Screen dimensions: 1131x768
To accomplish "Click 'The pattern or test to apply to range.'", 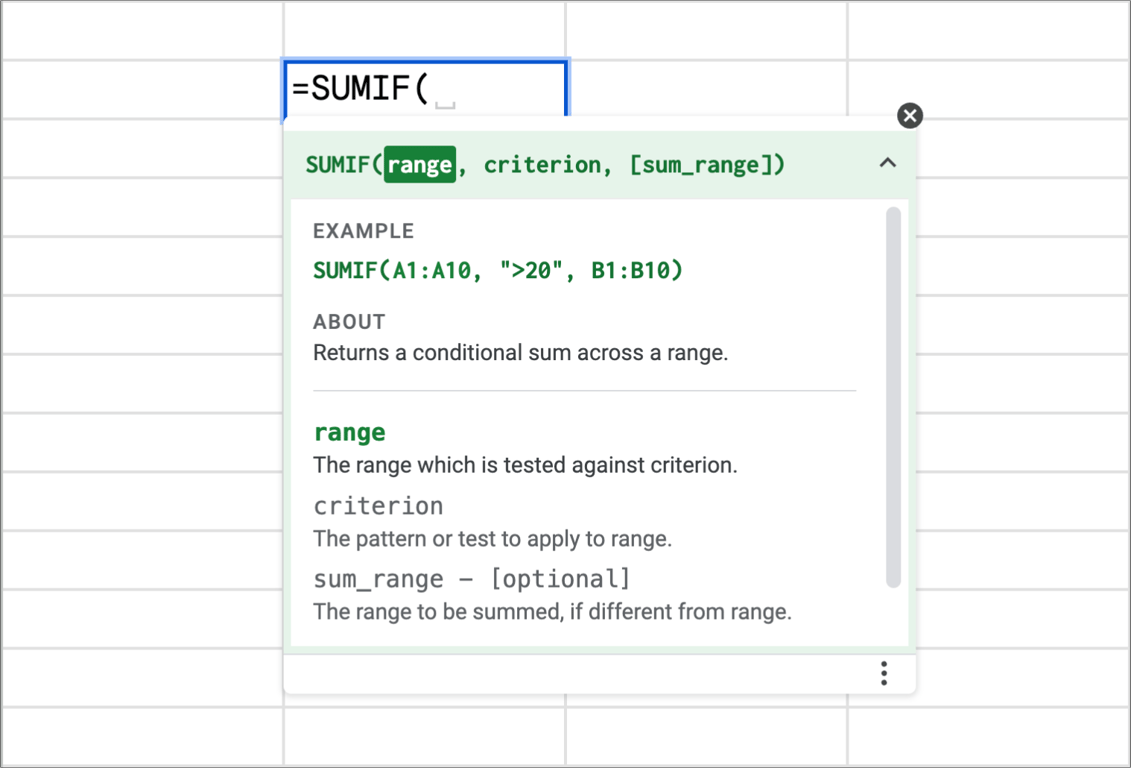I will pyautogui.click(x=492, y=539).
